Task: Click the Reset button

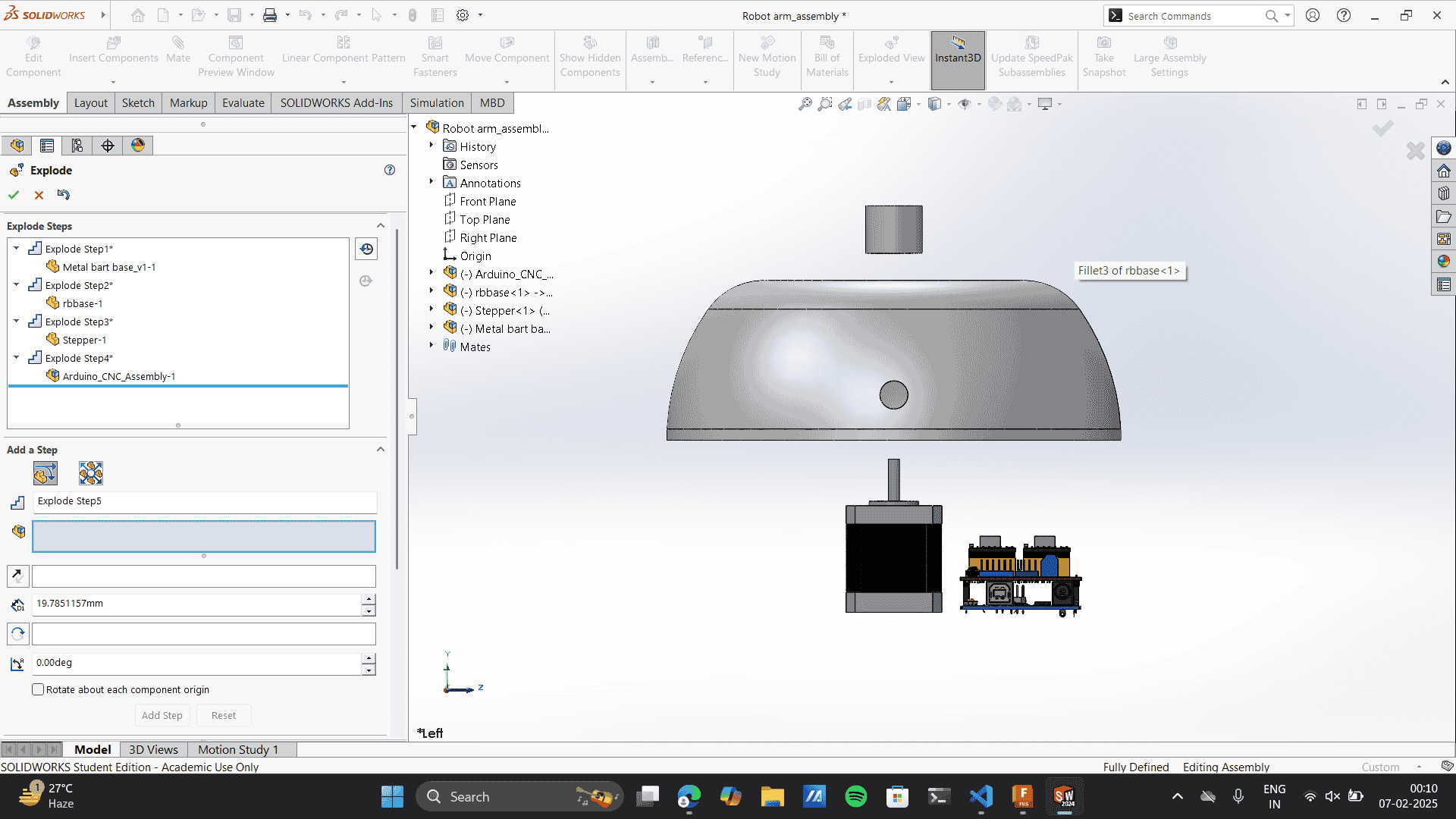Action: click(x=224, y=715)
